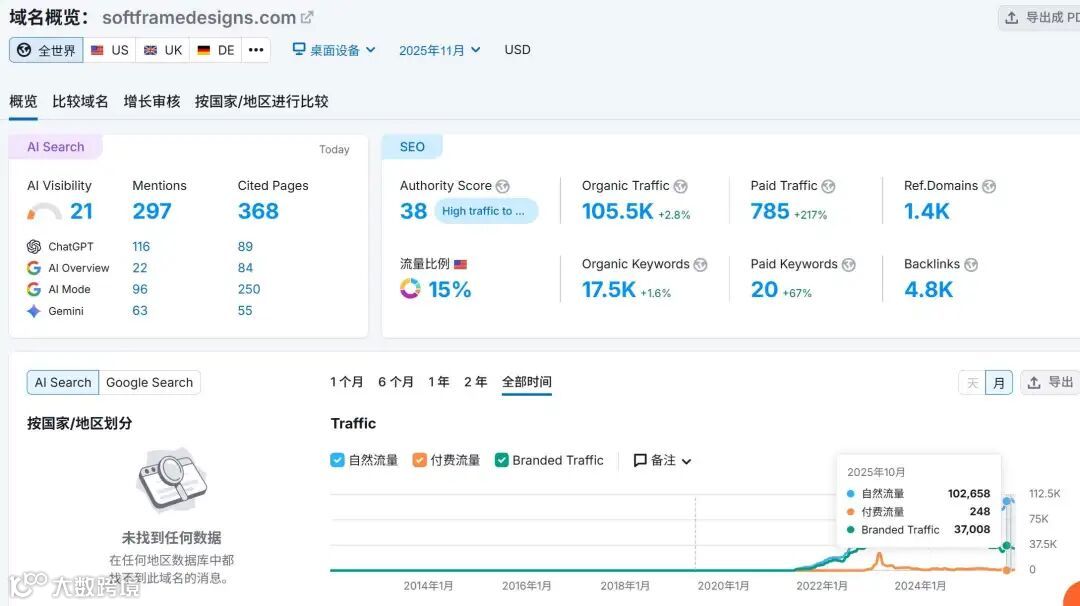Open Ref.Domains value 1.4K
1080x606 pixels.
click(926, 211)
